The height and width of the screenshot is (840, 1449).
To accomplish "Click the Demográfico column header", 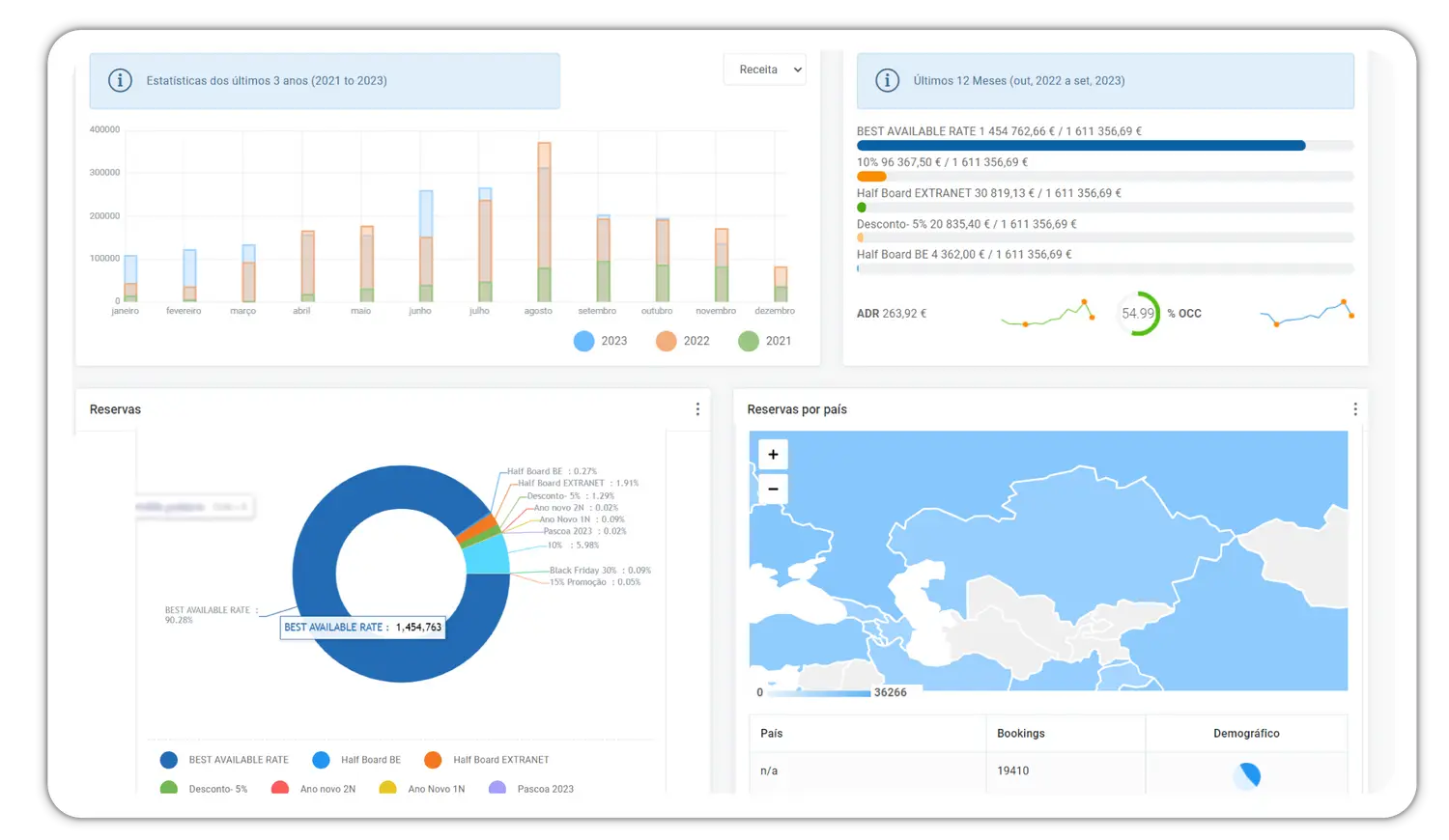I will tap(1246, 734).
